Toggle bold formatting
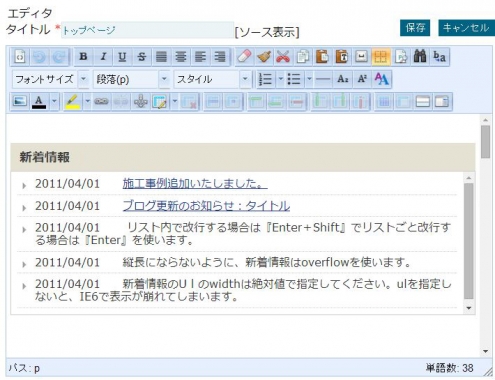The height and width of the screenshot is (380, 495). pyautogui.click(x=83, y=57)
